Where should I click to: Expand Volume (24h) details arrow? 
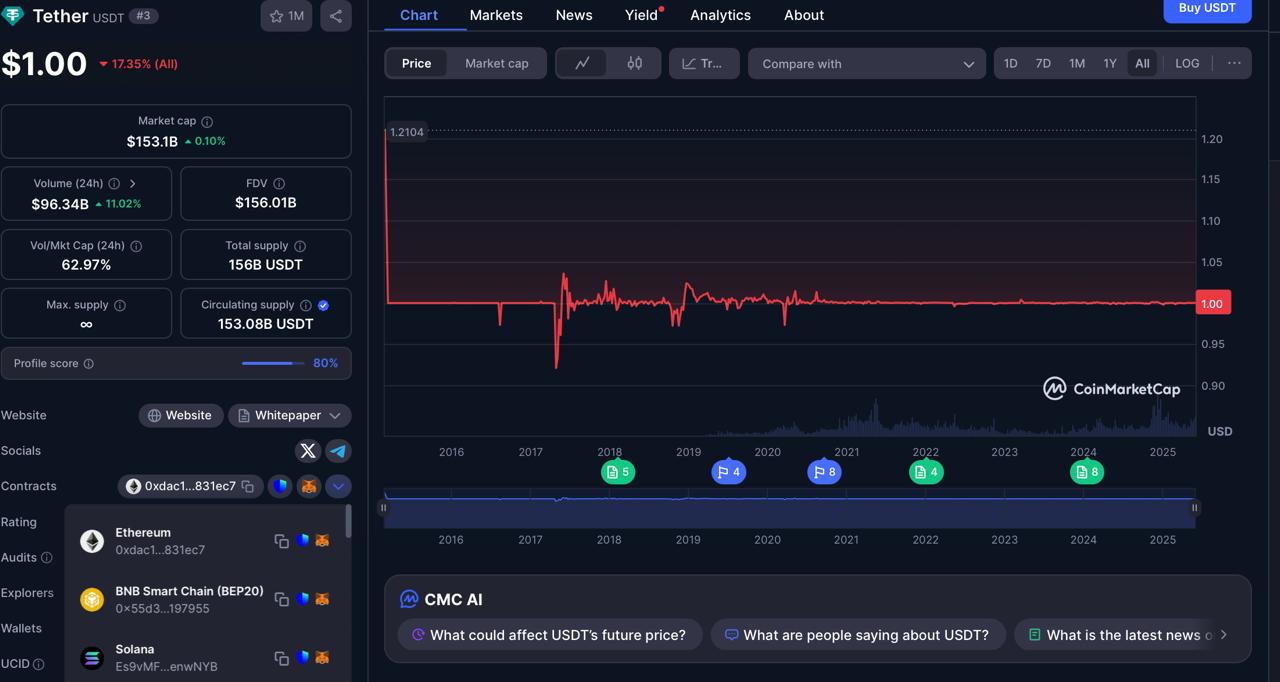tap(132, 184)
